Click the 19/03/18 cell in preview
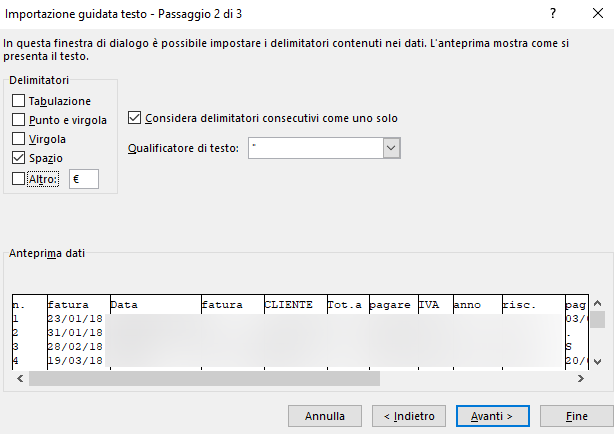 (75, 360)
